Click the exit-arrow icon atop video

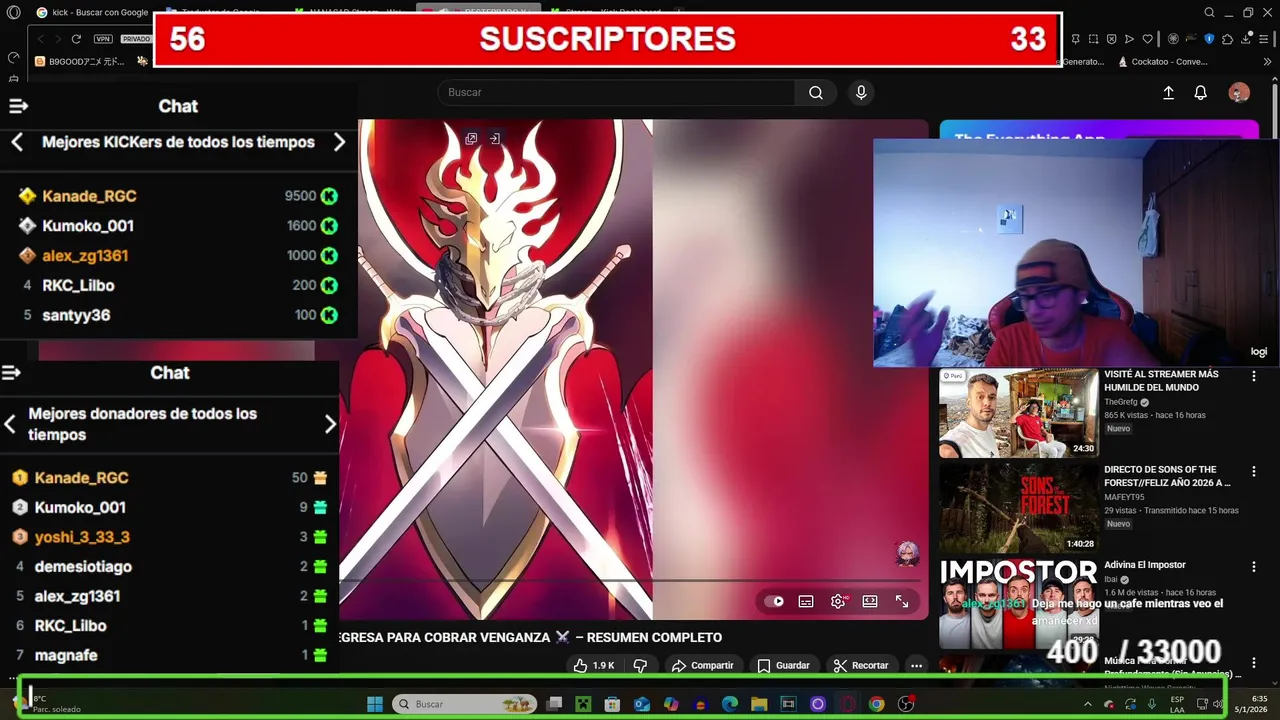point(494,139)
